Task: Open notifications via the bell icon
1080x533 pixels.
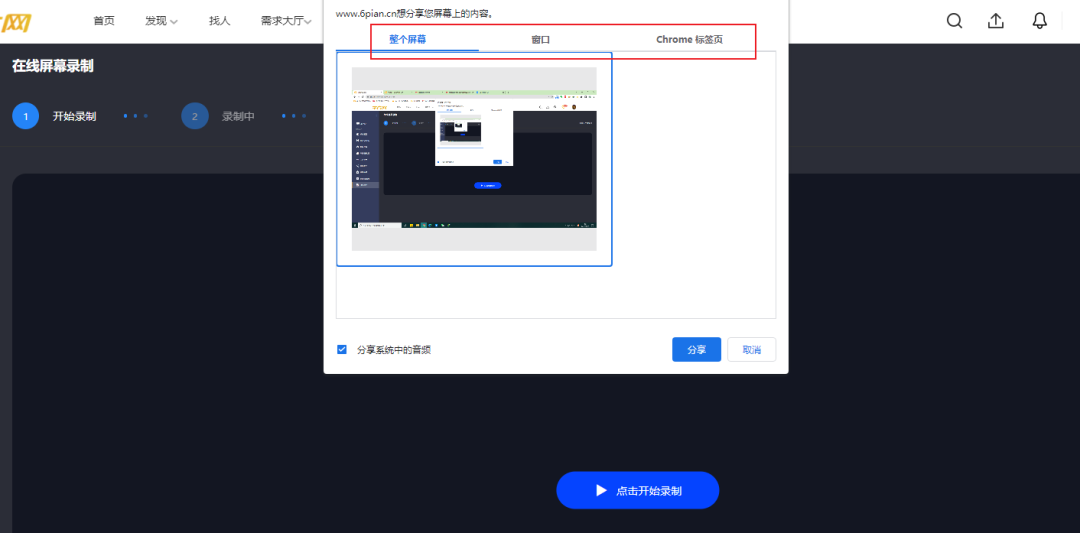Action: (1040, 21)
